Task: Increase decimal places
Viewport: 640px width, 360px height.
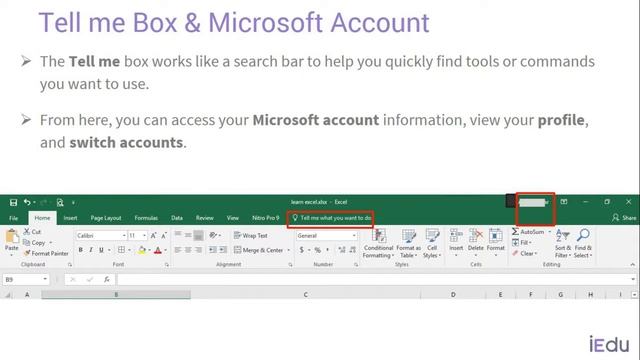Action: pyautogui.click(x=342, y=250)
